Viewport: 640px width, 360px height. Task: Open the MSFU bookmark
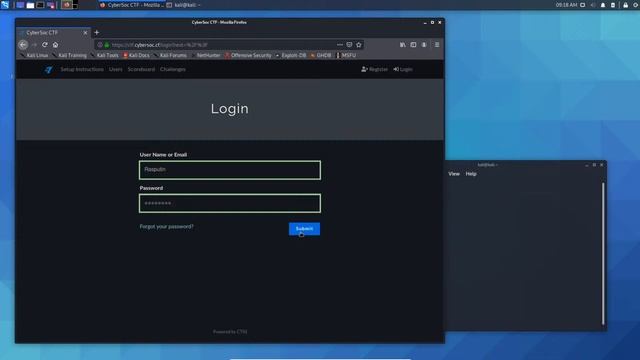click(x=346, y=55)
